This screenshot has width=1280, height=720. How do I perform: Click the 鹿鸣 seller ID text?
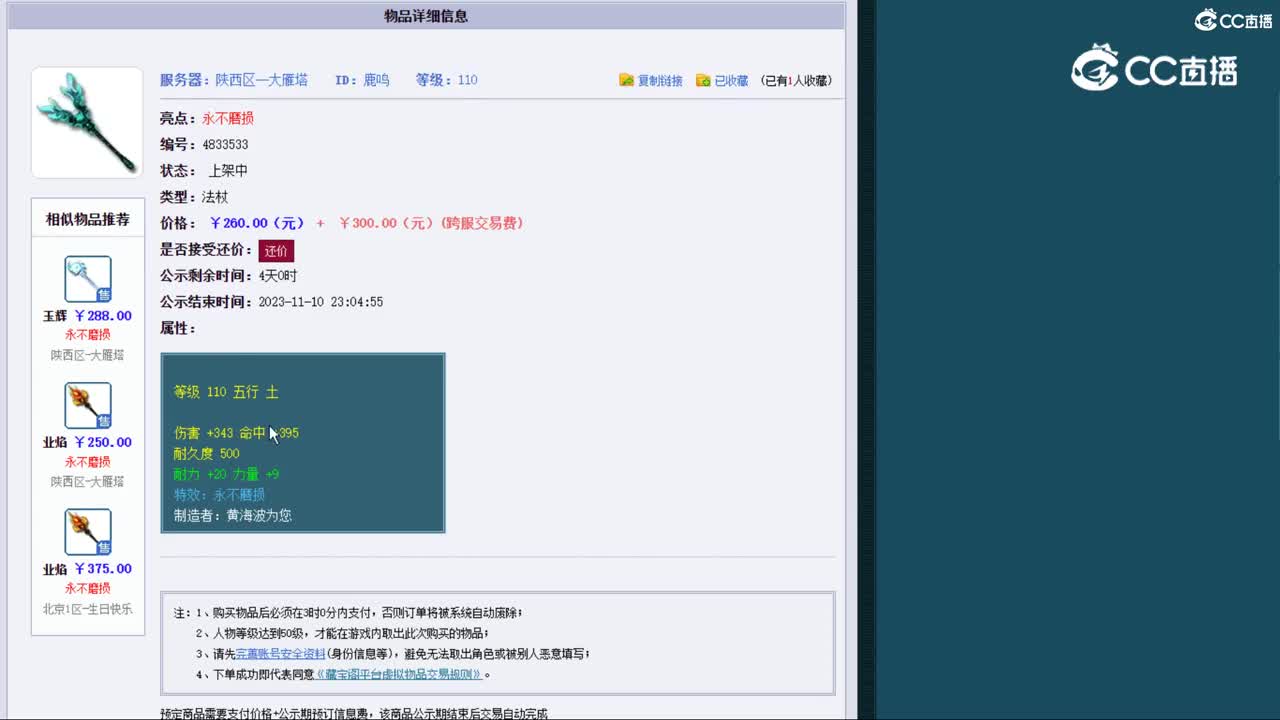[x=376, y=79]
